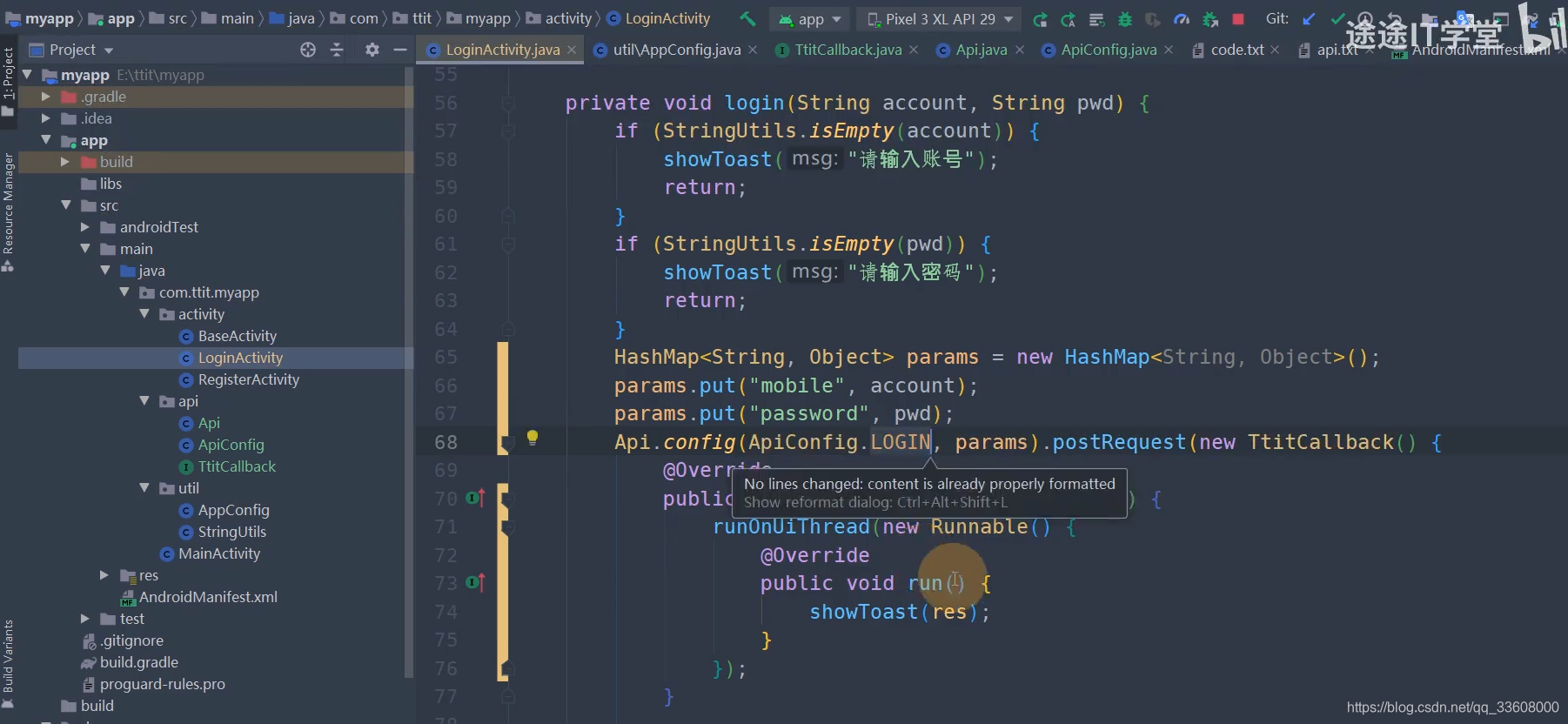Click the override gutter icon on line 73
Viewport: 1568px width, 724px height.
point(475,583)
